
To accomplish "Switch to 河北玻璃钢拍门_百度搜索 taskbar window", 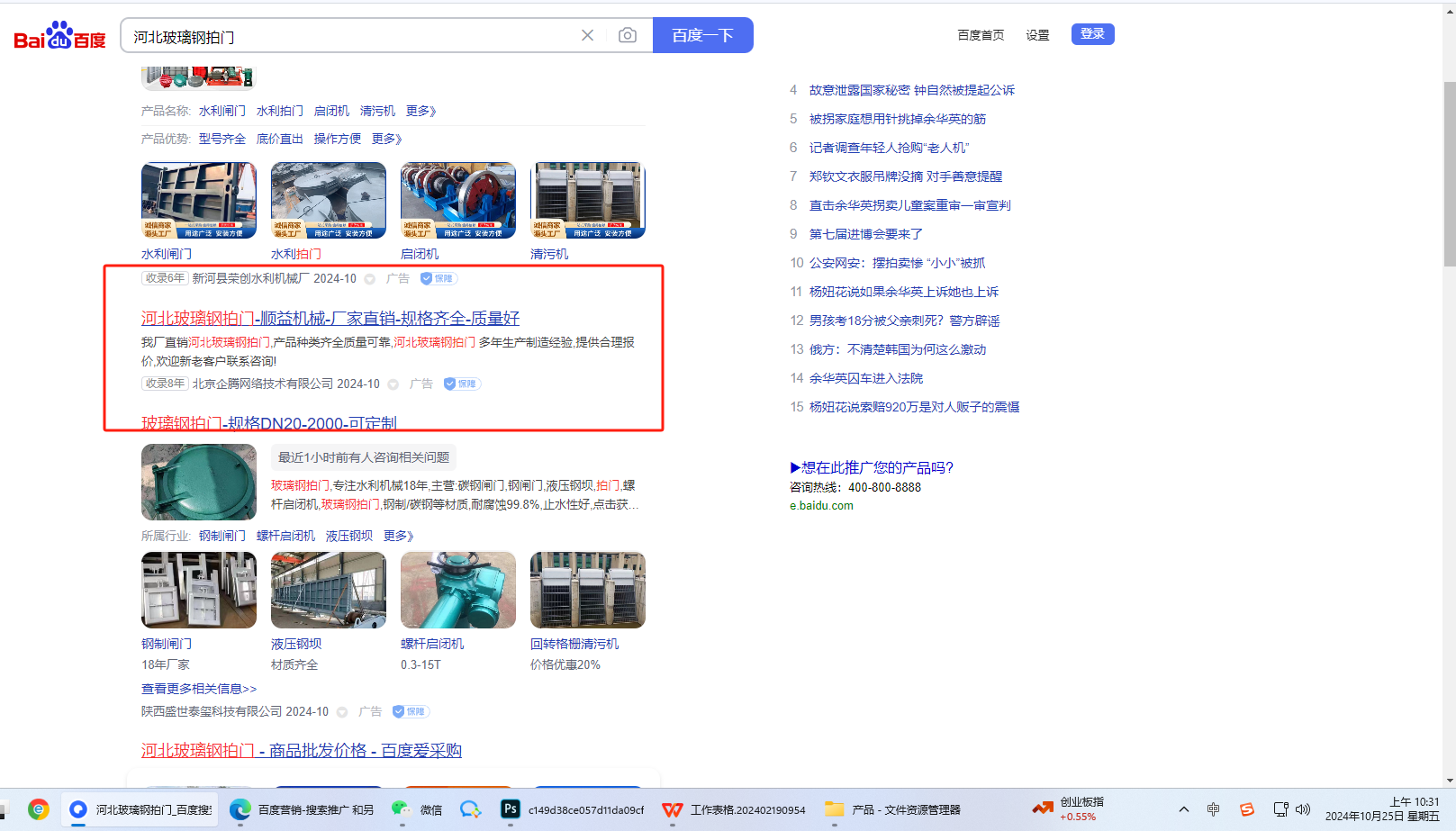I will click(141, 809).
